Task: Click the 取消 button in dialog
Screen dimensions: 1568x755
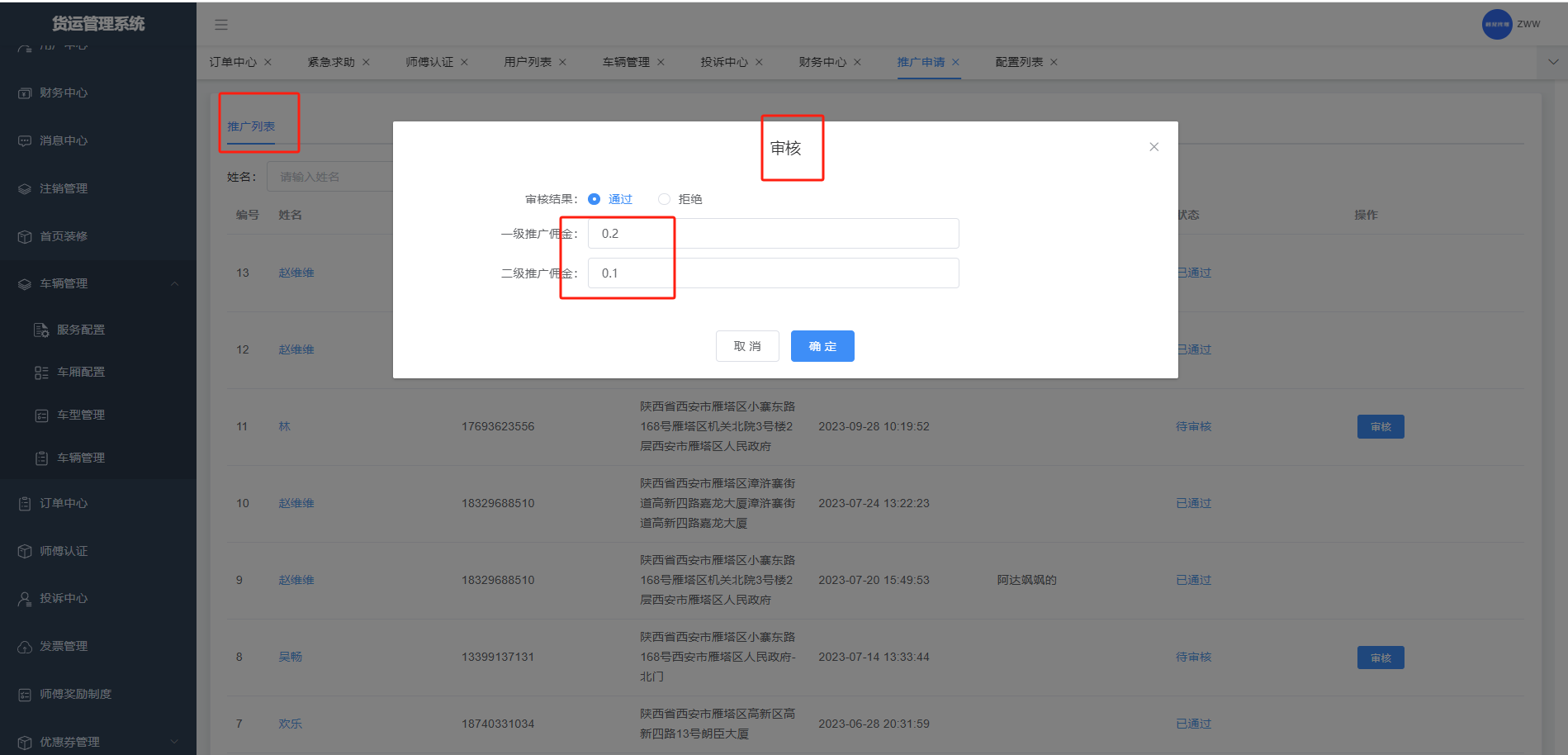Action: click(x=747, y=346)
